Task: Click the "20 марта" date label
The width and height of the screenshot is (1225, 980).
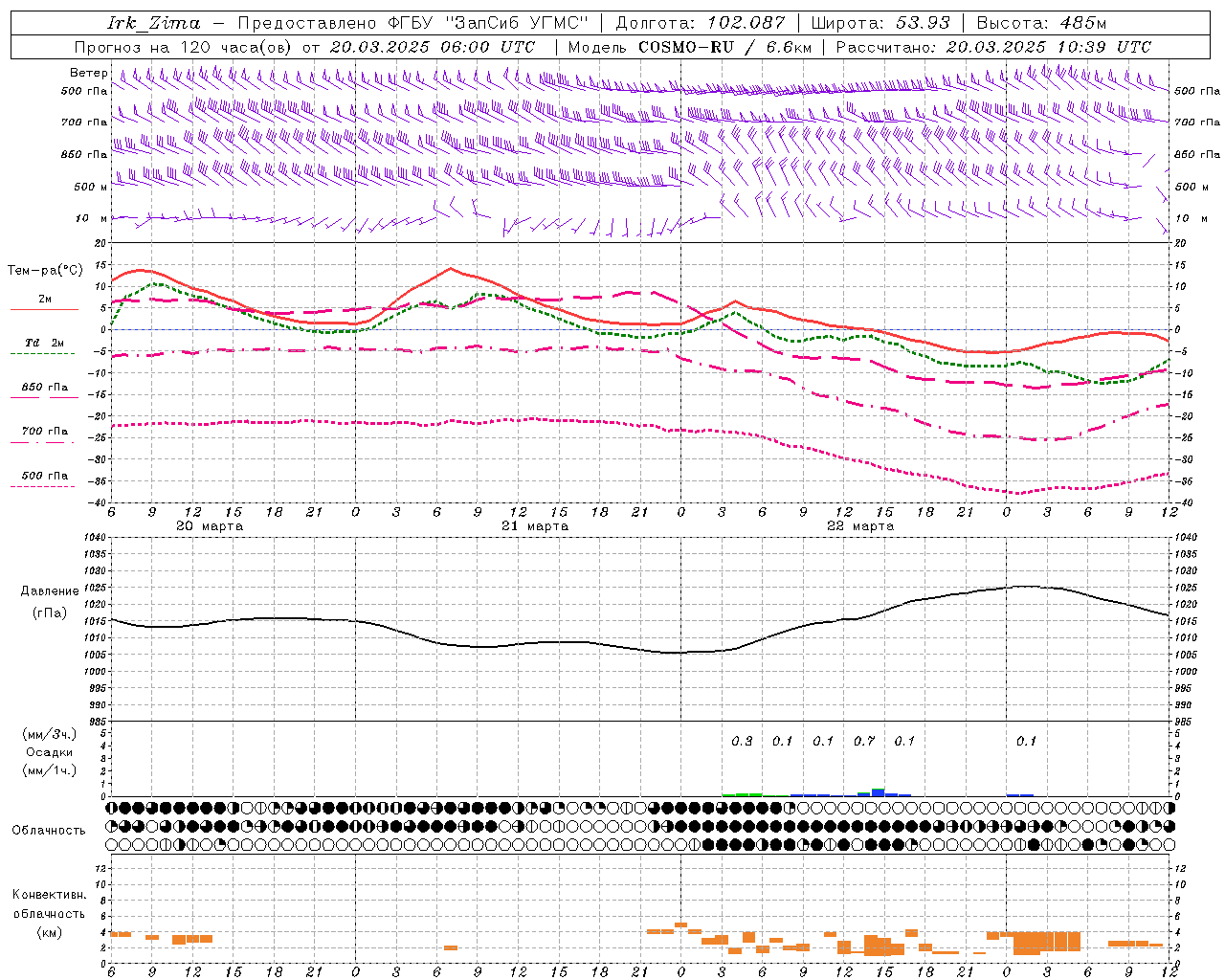Action: 210,526
